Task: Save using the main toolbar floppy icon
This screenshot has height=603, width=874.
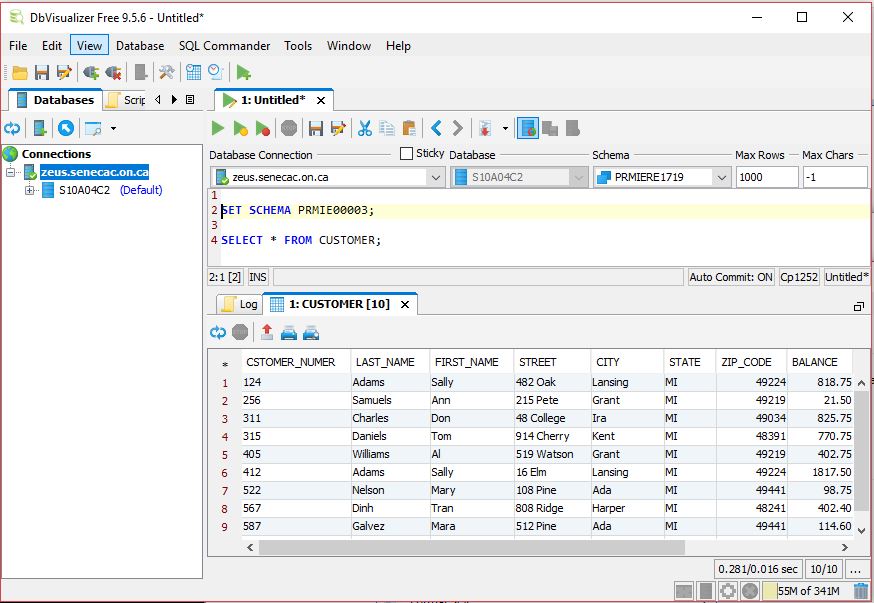Action: coord(42,72)
